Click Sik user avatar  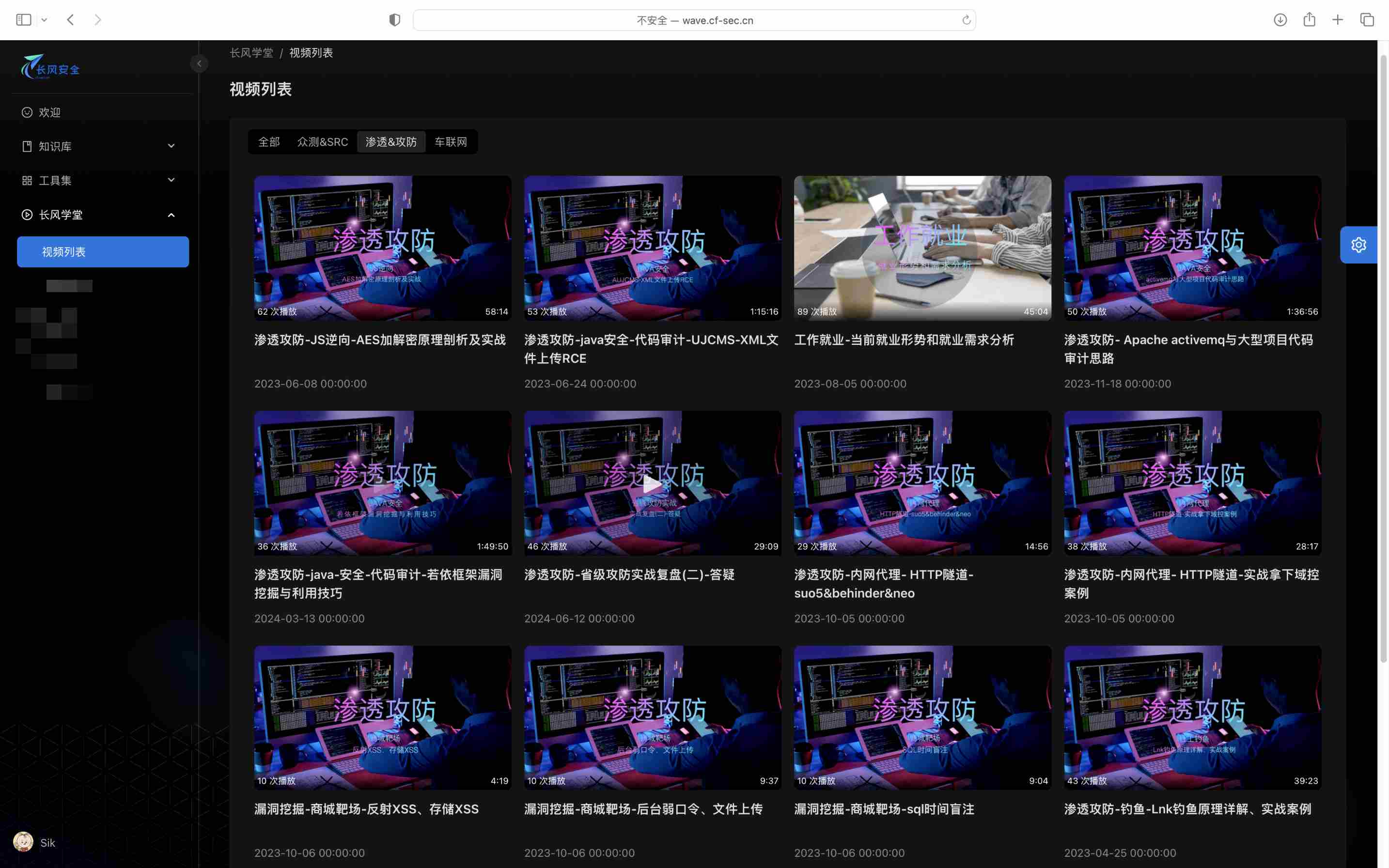coord(23,841)
